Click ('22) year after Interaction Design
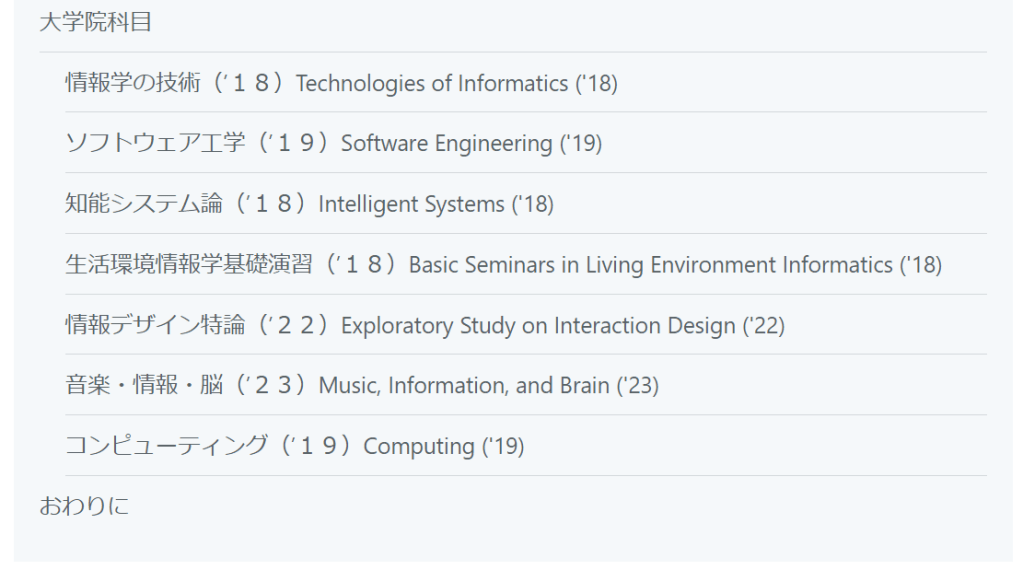Viewport: 1023px width, 570px height. (x=763, y=326)
